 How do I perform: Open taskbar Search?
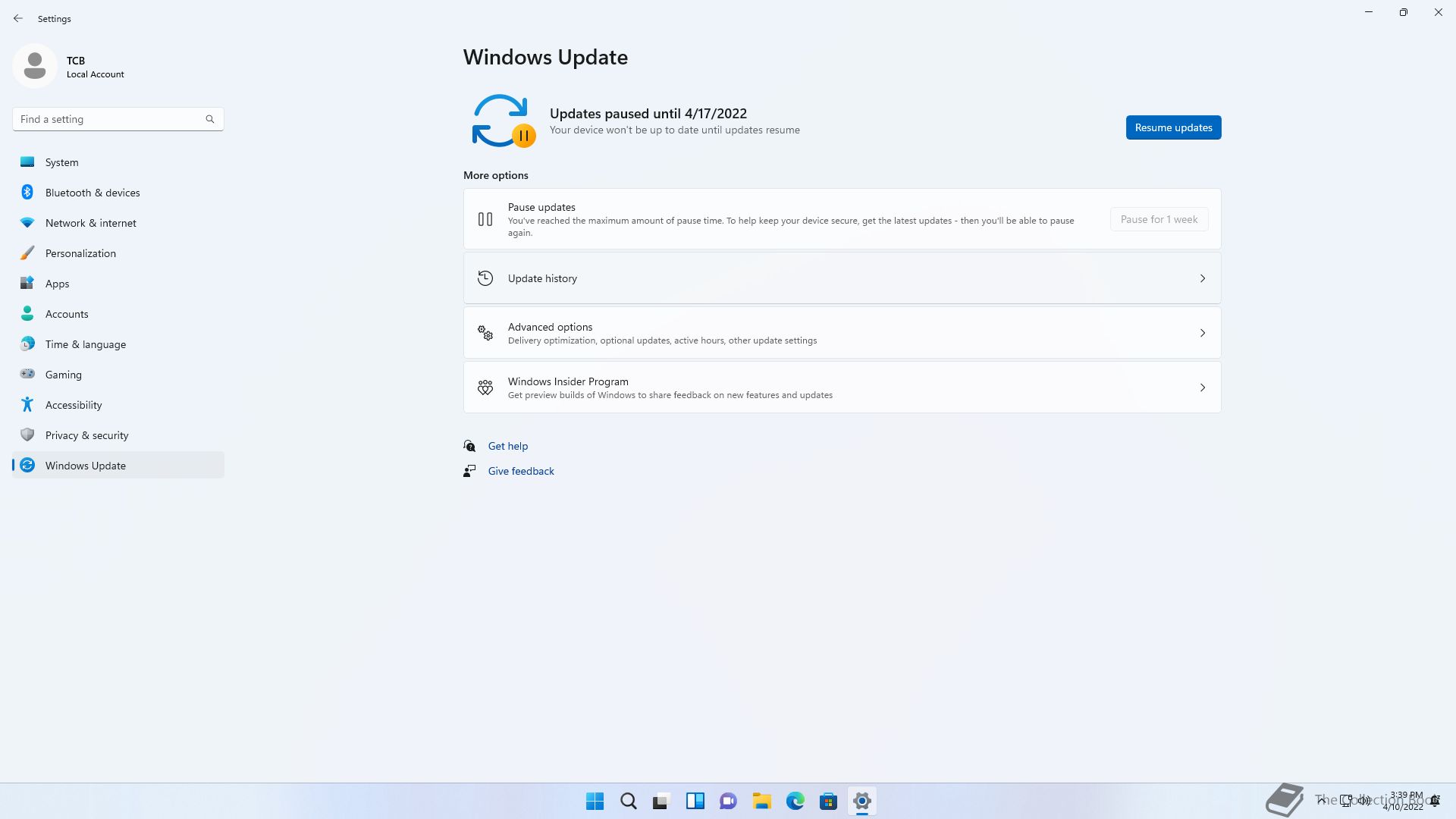(629, 801)
